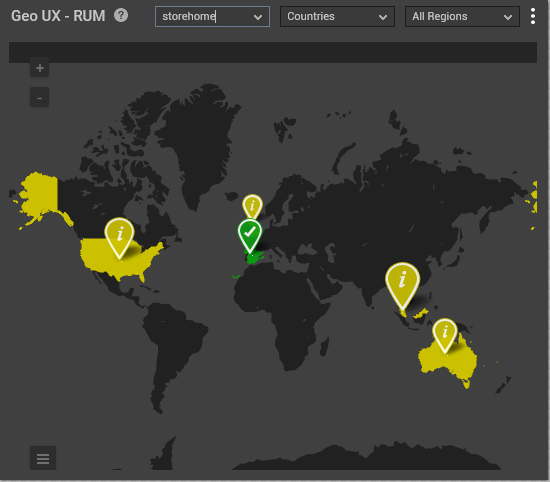
Task: Open the Countries dropdown
Action: coord(337,16)
